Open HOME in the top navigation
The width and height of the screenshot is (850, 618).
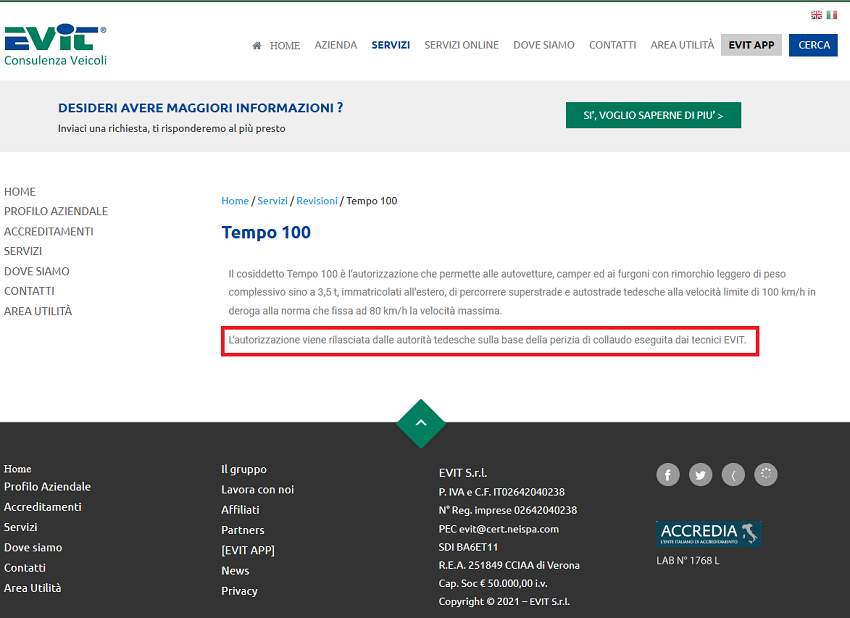coord(285,46)
